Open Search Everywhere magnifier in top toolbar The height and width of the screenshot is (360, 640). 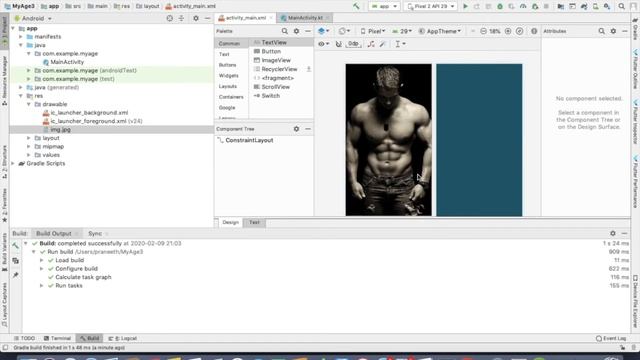(621, 6)
